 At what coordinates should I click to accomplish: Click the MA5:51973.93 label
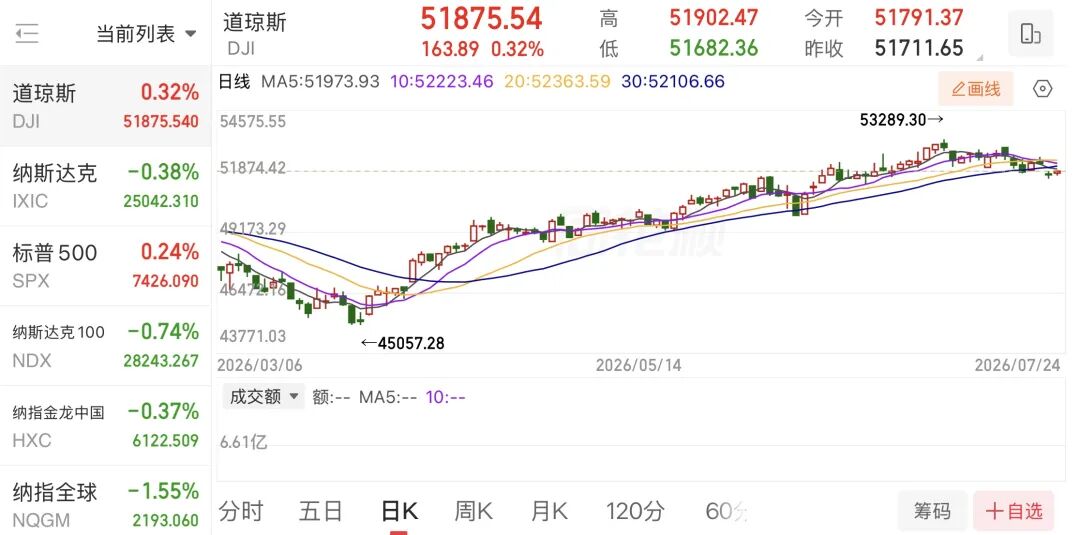coord(320,81)
